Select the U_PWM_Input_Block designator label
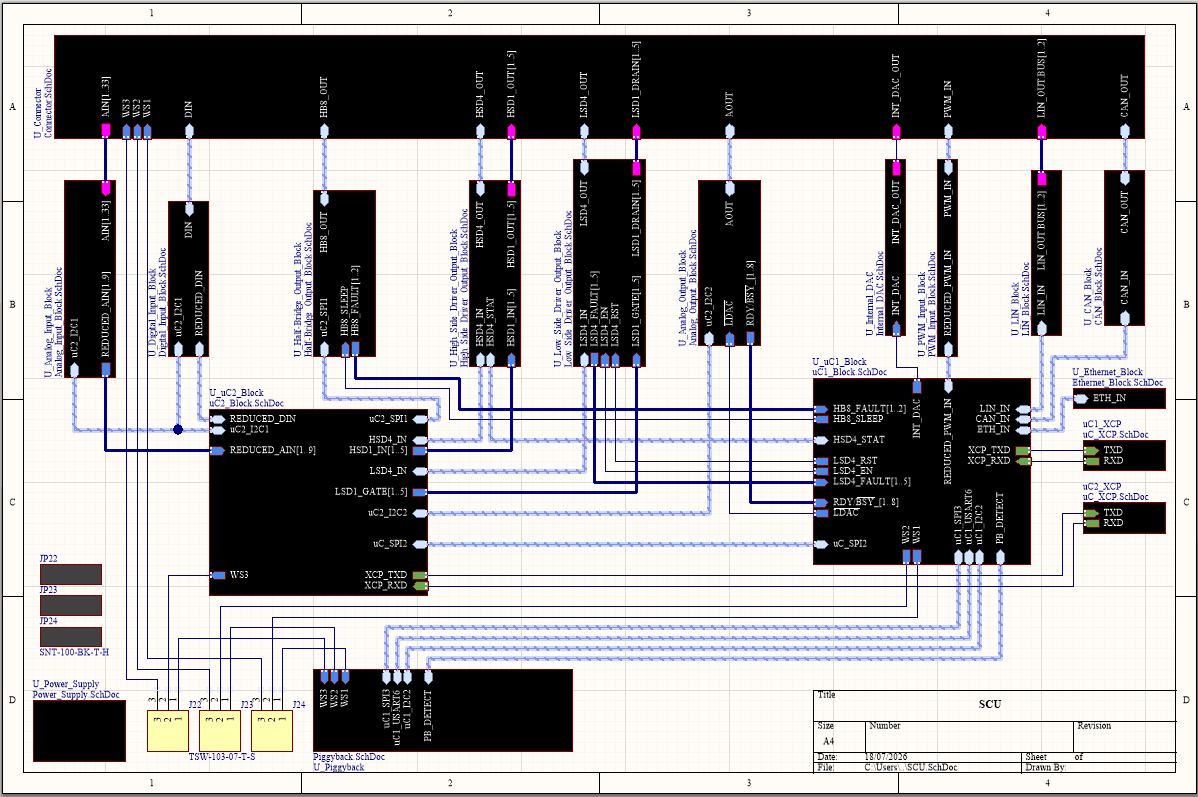This screenshot has height=797, width=1198. coord(921,313)
